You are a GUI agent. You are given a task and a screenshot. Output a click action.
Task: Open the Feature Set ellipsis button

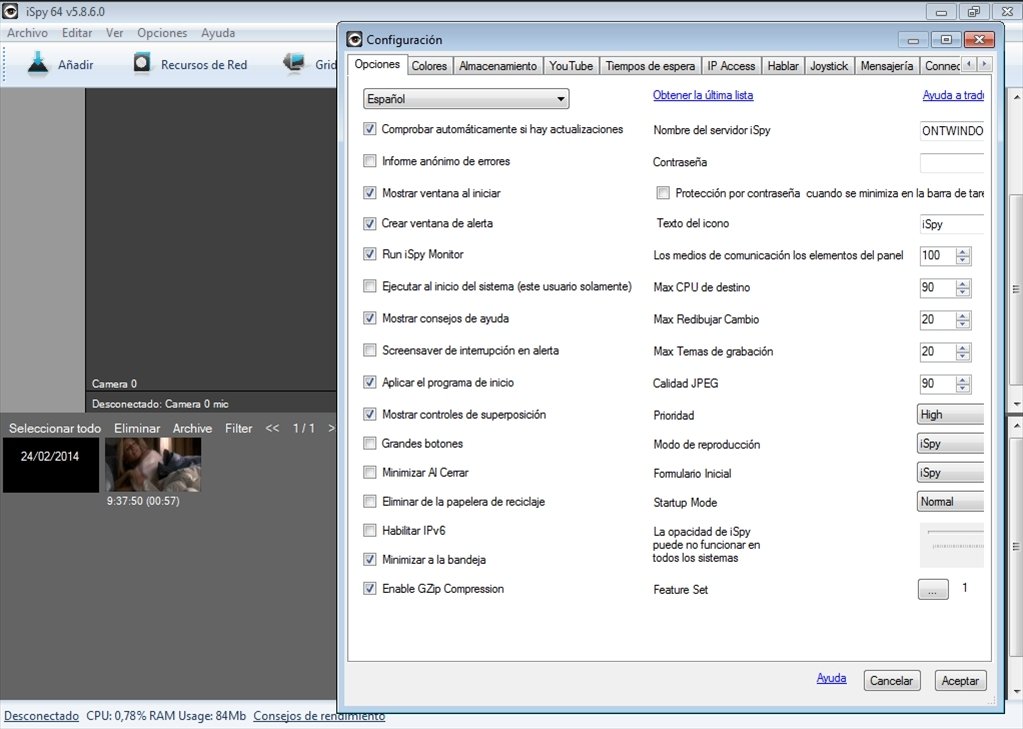(x=933, y=589)
